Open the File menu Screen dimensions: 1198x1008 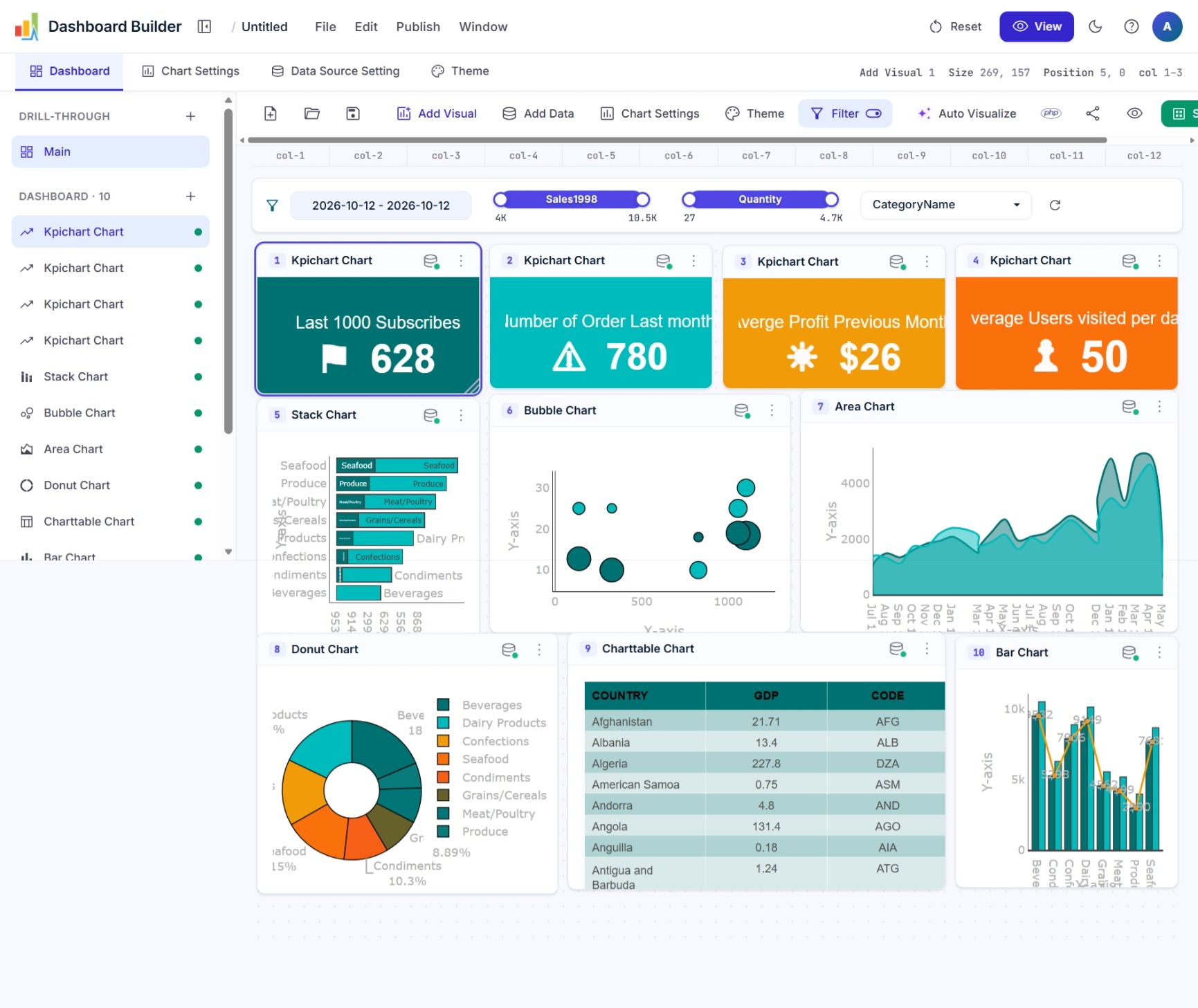pos(325,26)
